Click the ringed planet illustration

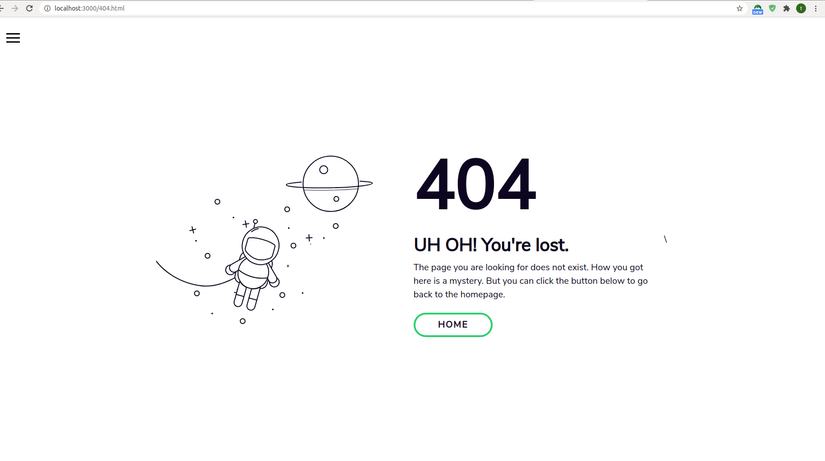point(329,184)
